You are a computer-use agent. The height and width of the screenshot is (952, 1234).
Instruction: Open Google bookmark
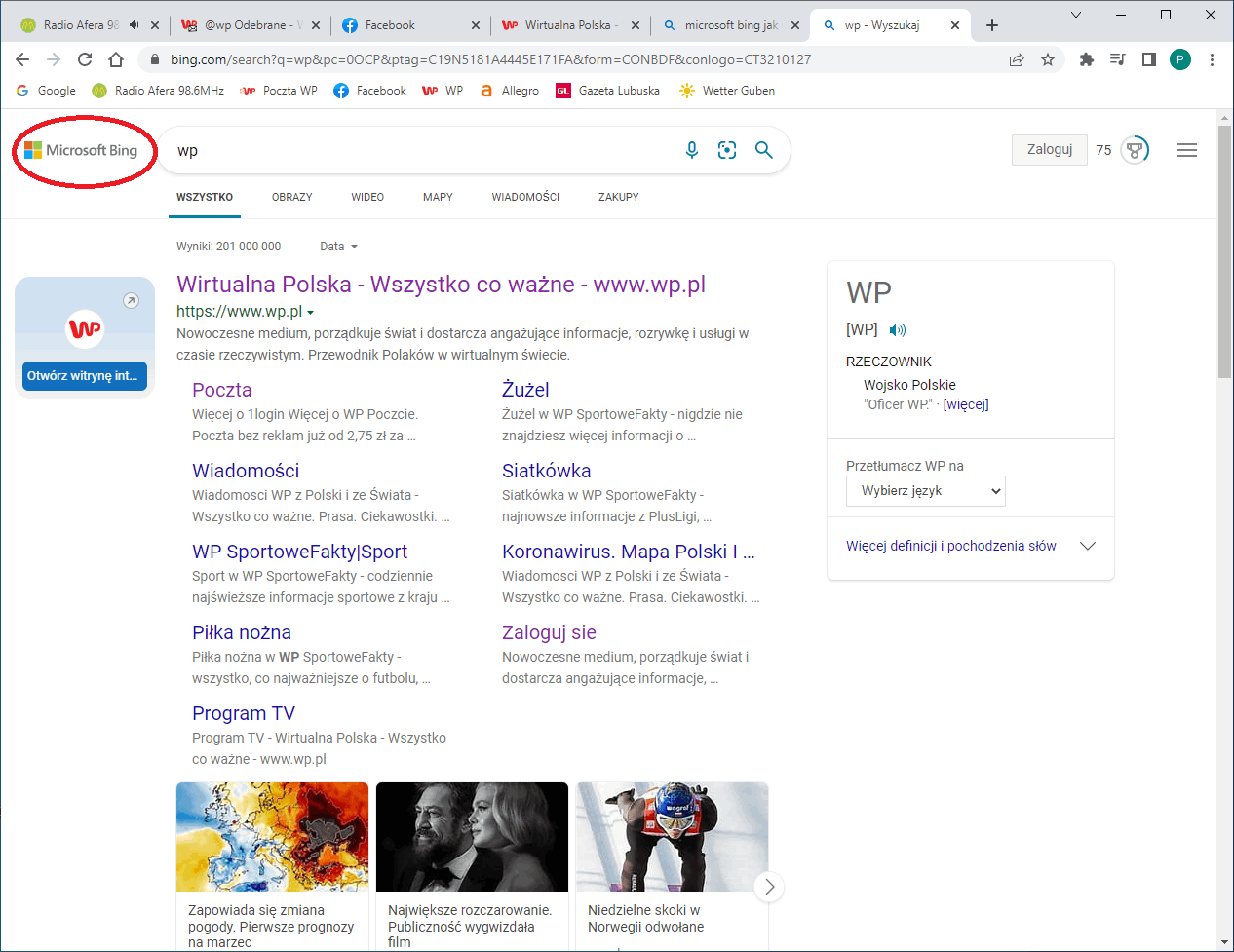click(x=46, y=91)
